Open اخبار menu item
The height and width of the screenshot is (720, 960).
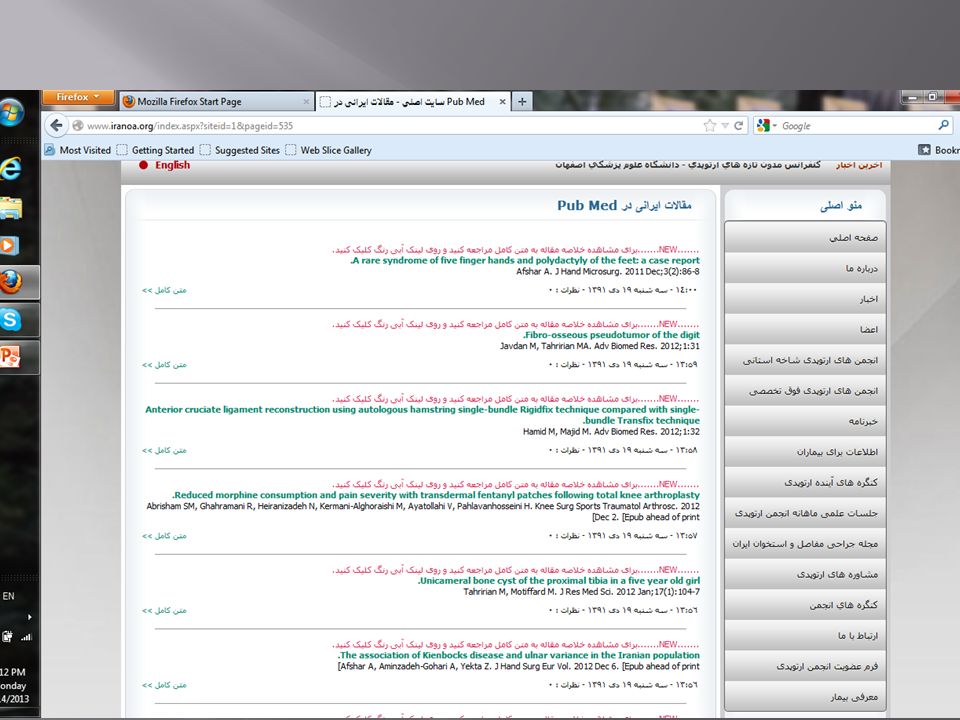click(805, 298)
